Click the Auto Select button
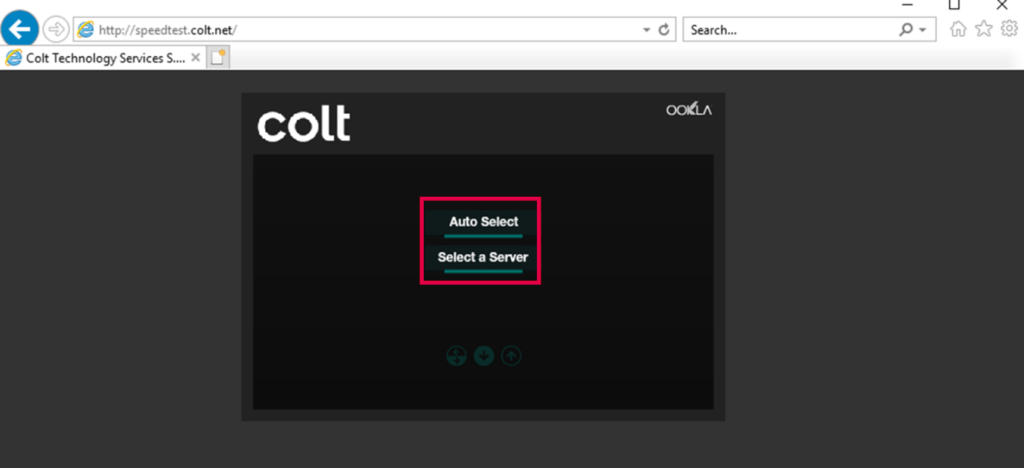The width and height of the screenshot is (1024, 468). (x=483, y=223)
